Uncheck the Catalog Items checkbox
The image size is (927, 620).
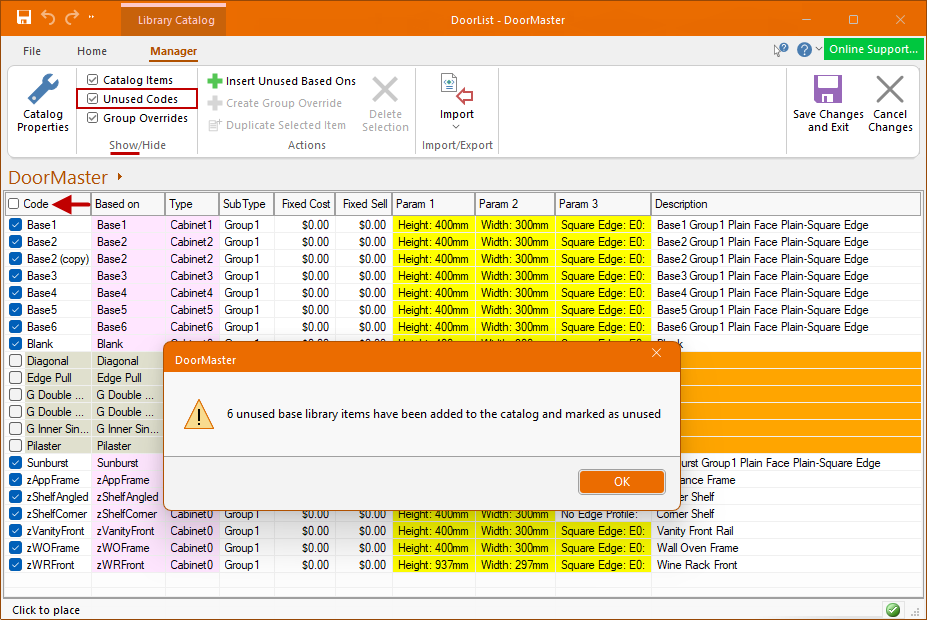(93, 80)
